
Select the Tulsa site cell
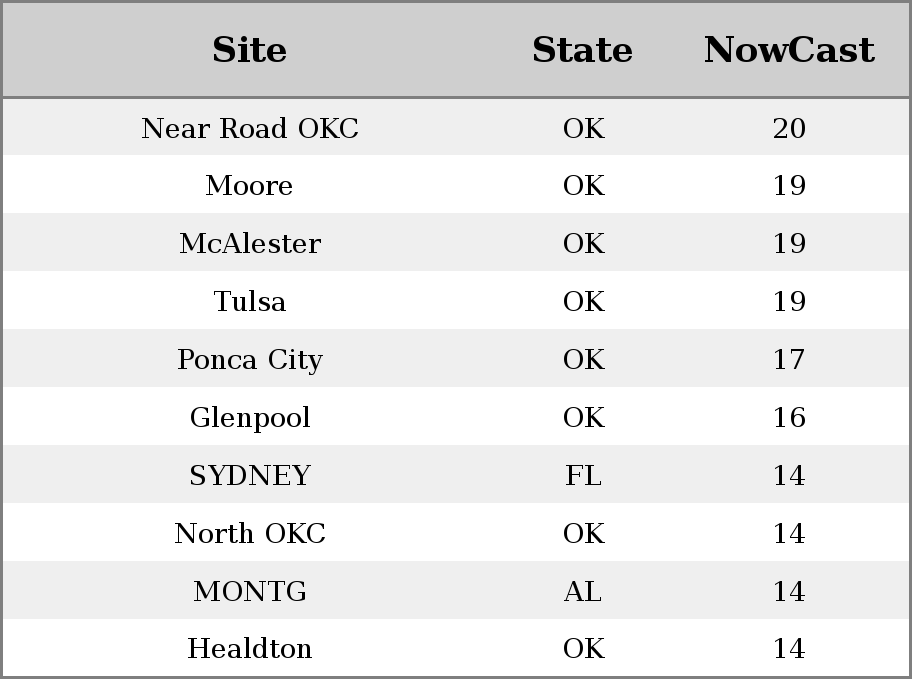point(250,301)
